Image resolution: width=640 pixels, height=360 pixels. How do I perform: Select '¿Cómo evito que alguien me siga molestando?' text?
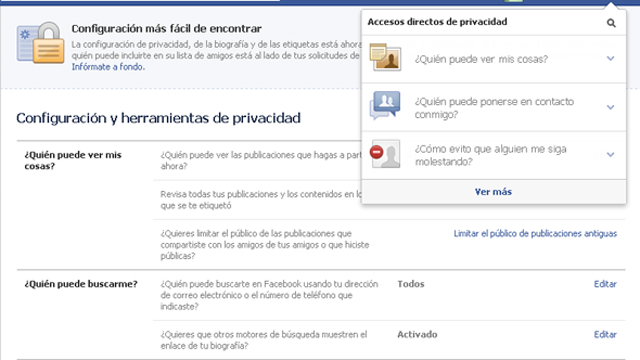click(491, 155)
